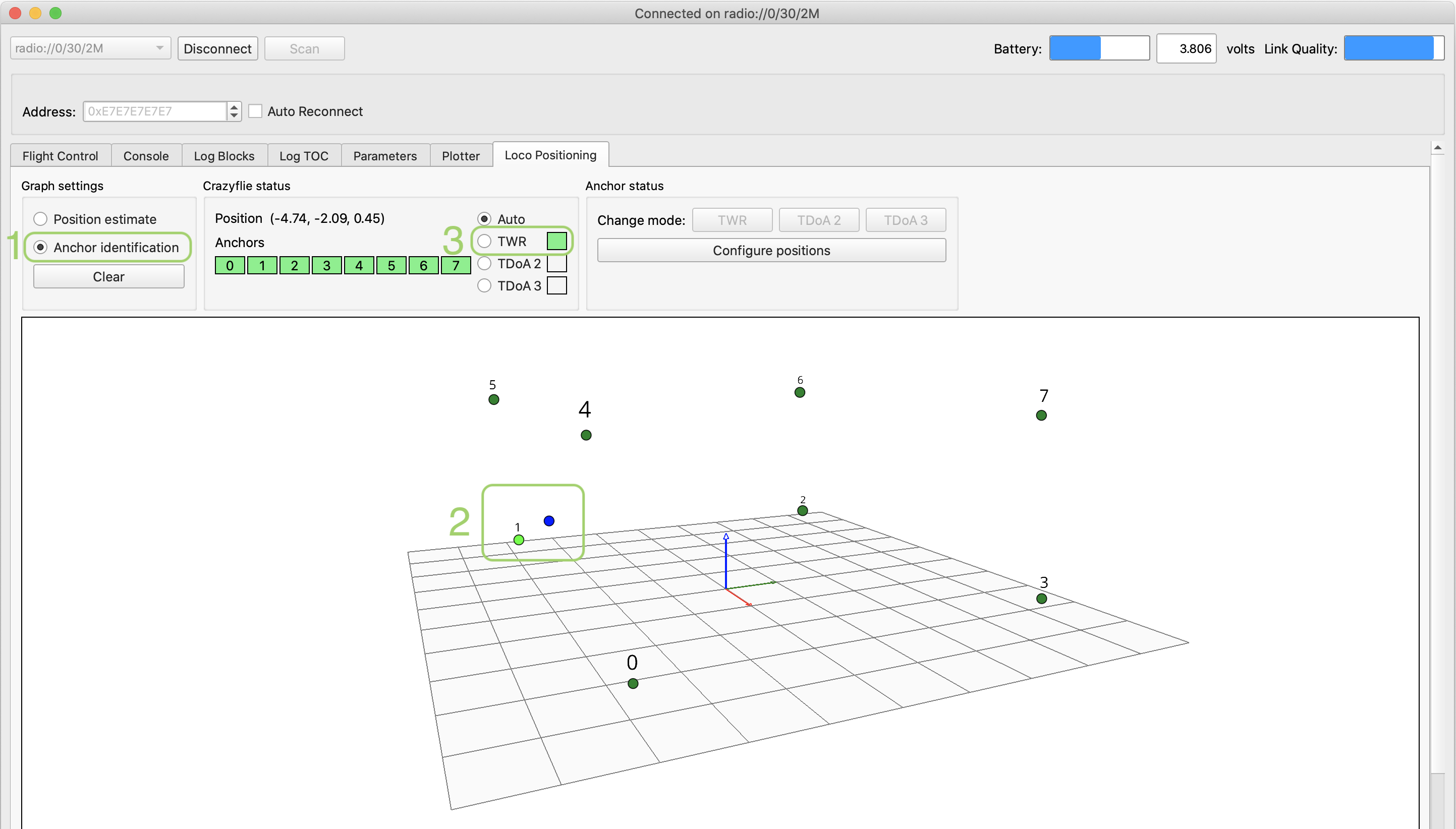Image resolution: width=1456 pixels, height=829 pixels.
Task: Open the Plotter tab
Action: 460,156
